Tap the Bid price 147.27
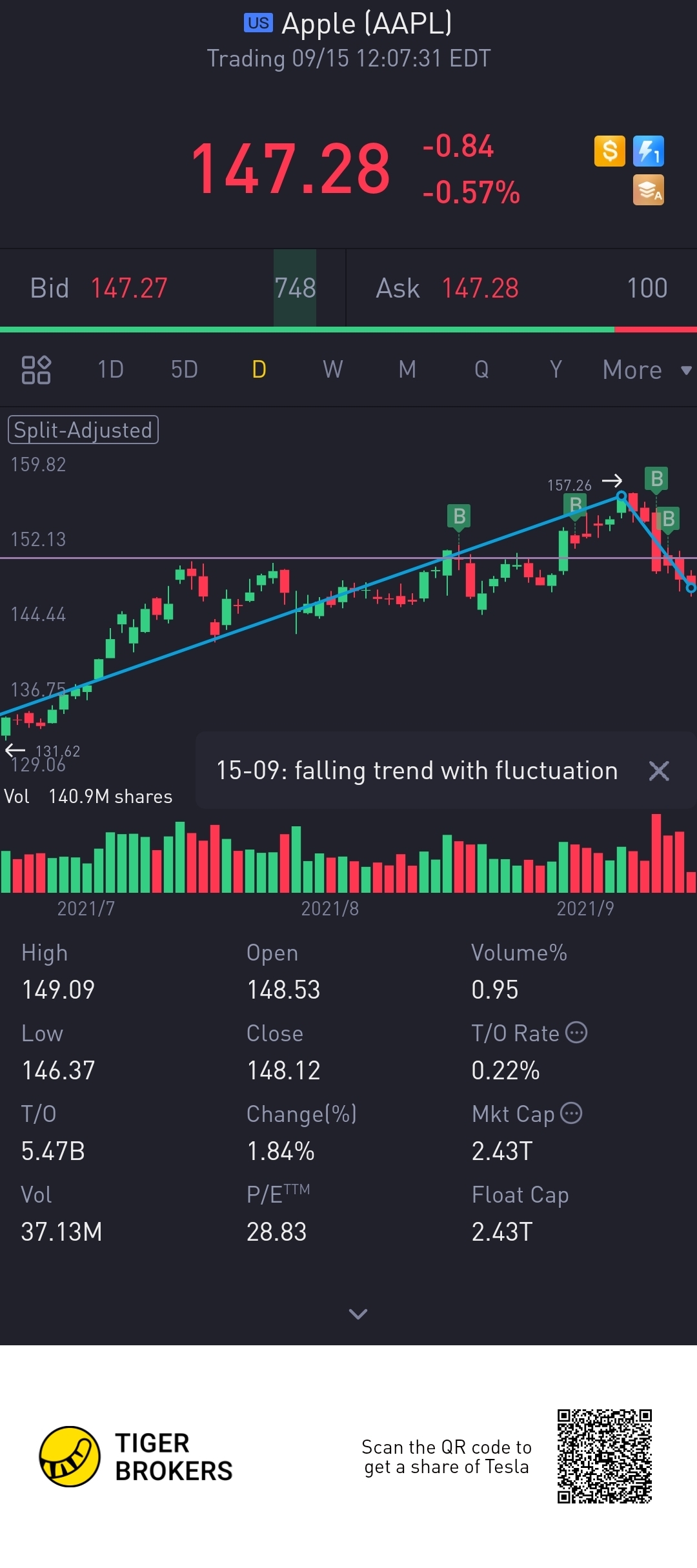 click(129, 289)
